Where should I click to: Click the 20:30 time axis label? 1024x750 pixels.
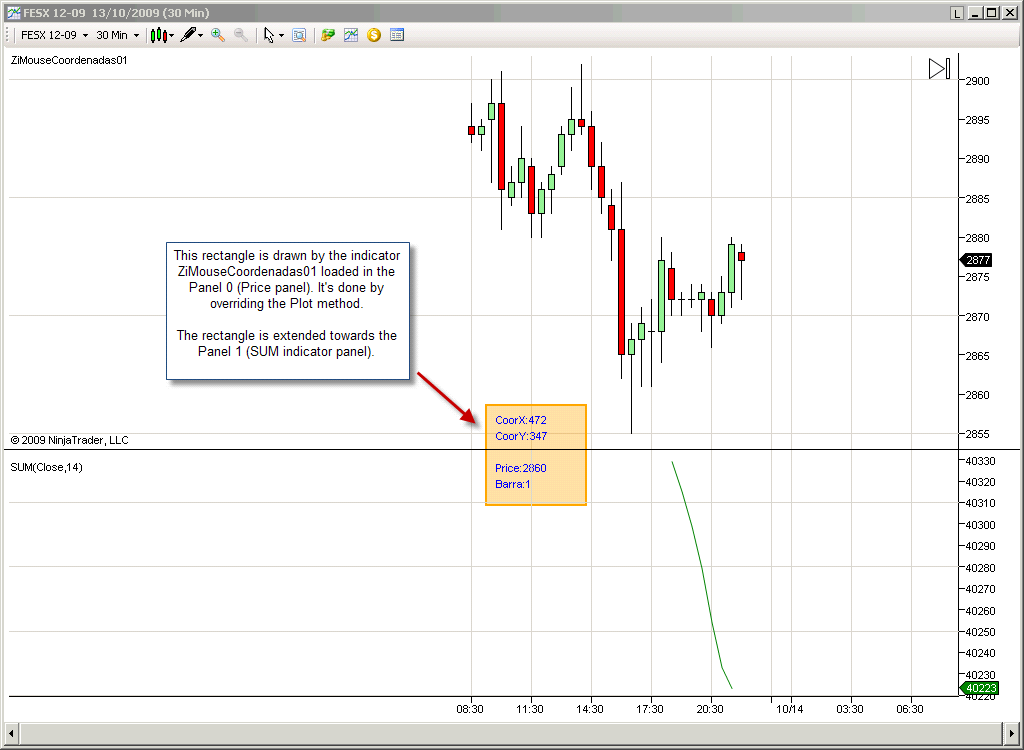pyautogui.click(x=709, y=709)
